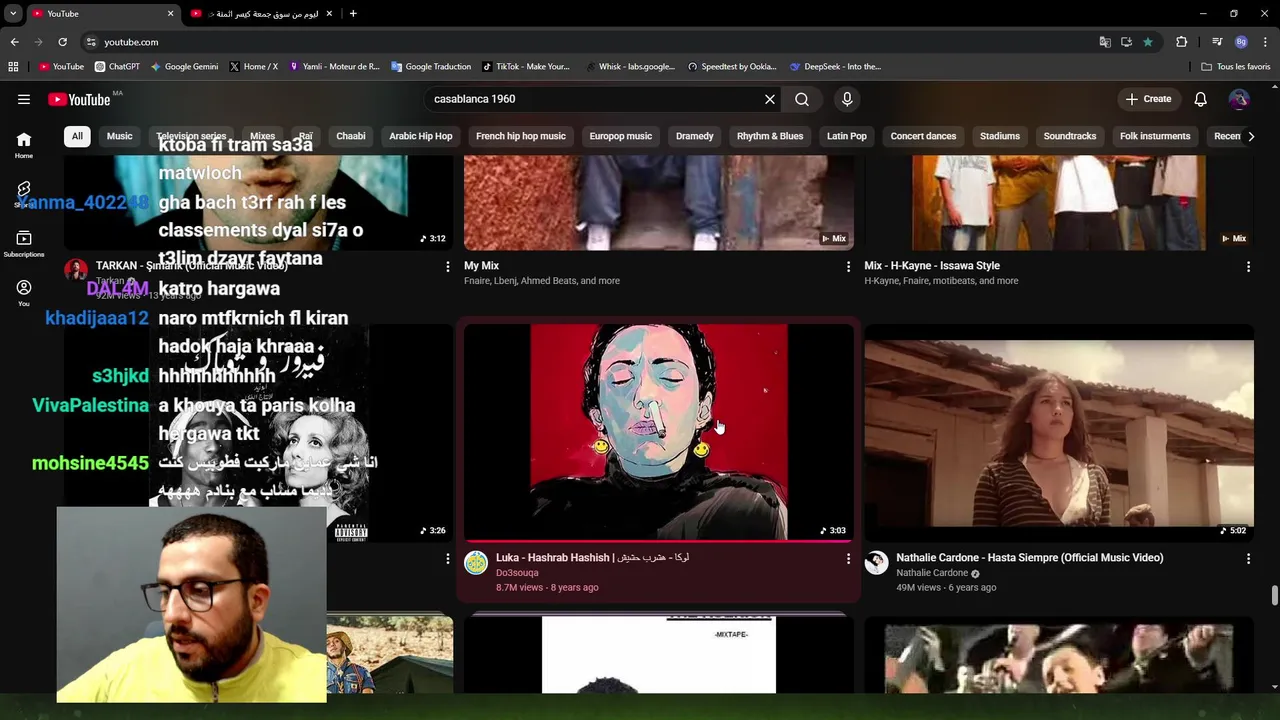Start voice search with the microphone
1280x720 pixels.
(847, 99)
